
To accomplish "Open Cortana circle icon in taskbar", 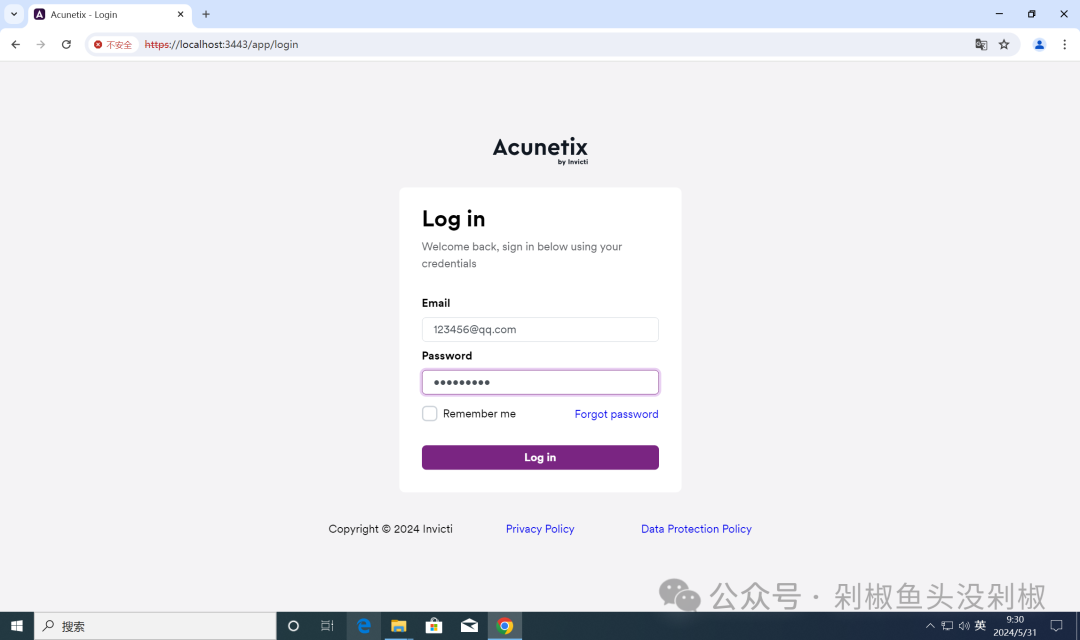I will [293, 626].
